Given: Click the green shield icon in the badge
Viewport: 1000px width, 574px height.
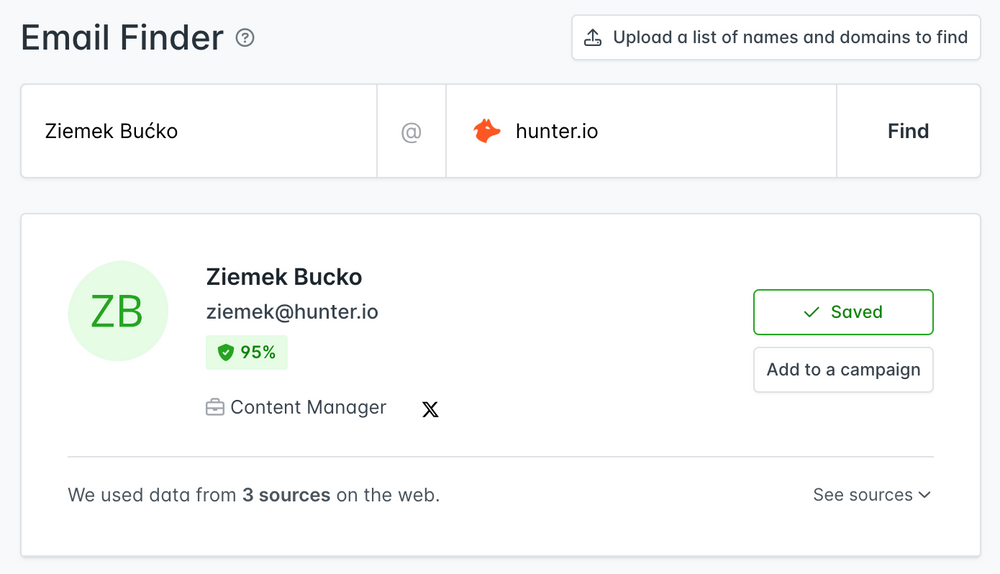Looking at the screenshot, I should (x=226, y=352).
